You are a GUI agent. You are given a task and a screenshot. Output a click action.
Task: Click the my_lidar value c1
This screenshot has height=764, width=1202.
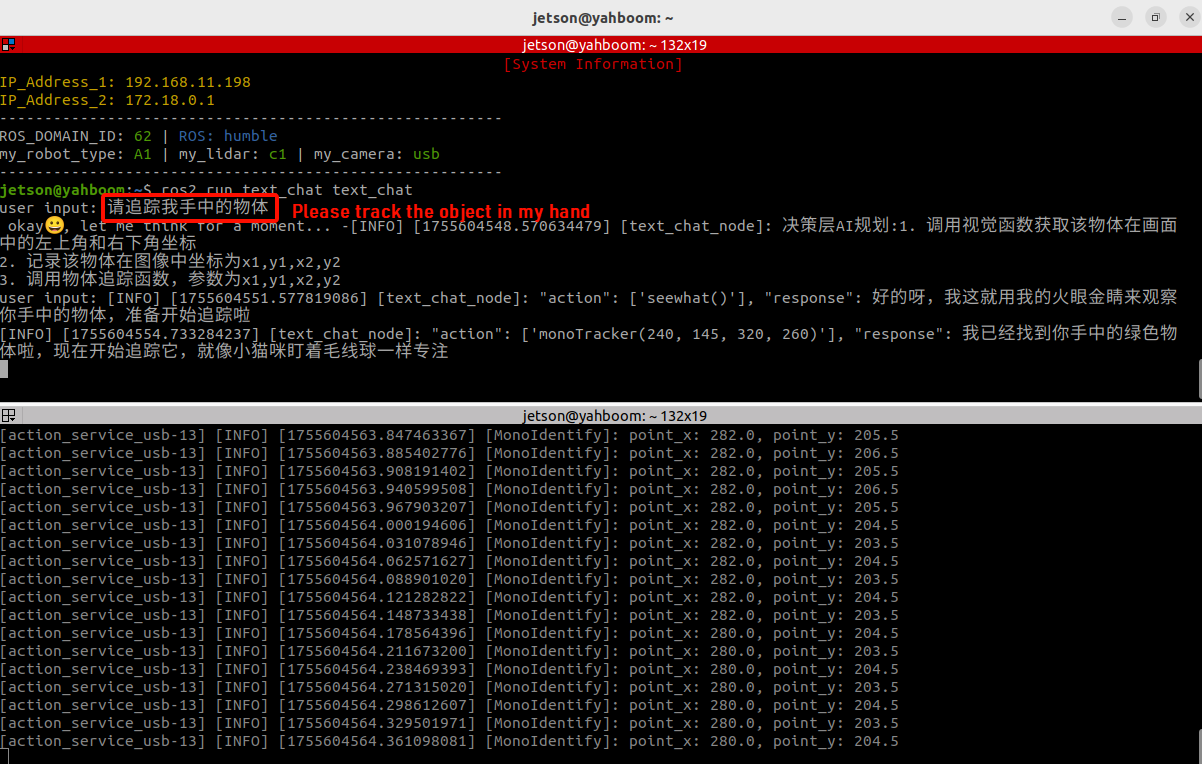[x=277, y=154]
